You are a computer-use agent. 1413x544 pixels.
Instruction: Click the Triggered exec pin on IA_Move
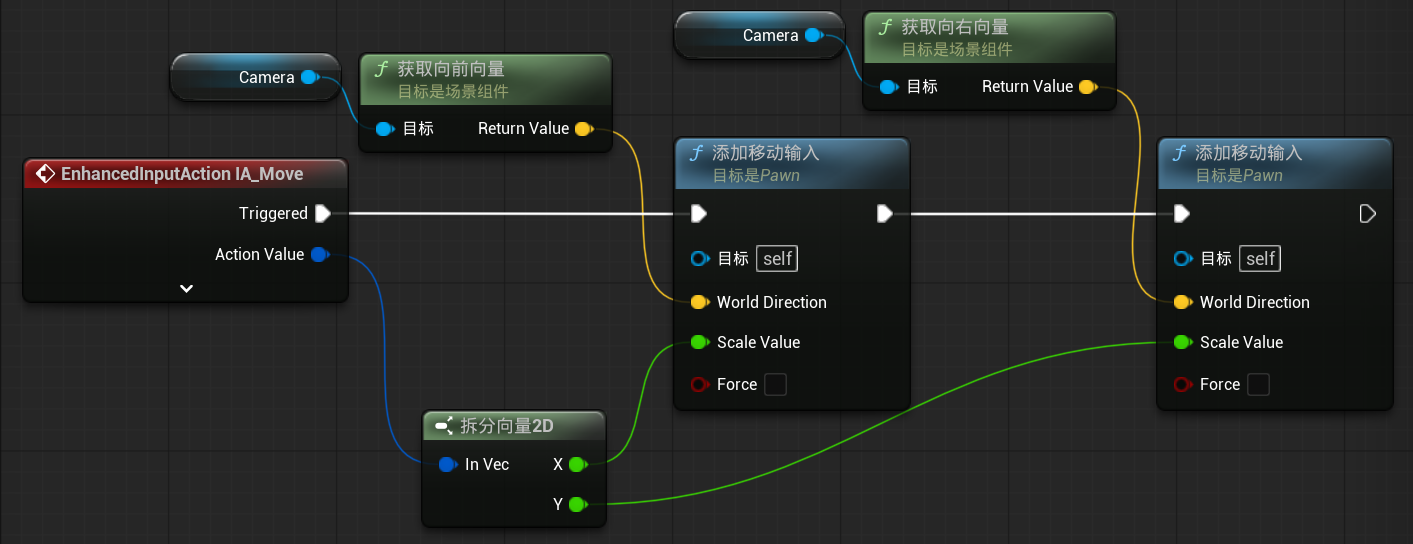pyautogui.click(x=322, y=213)
